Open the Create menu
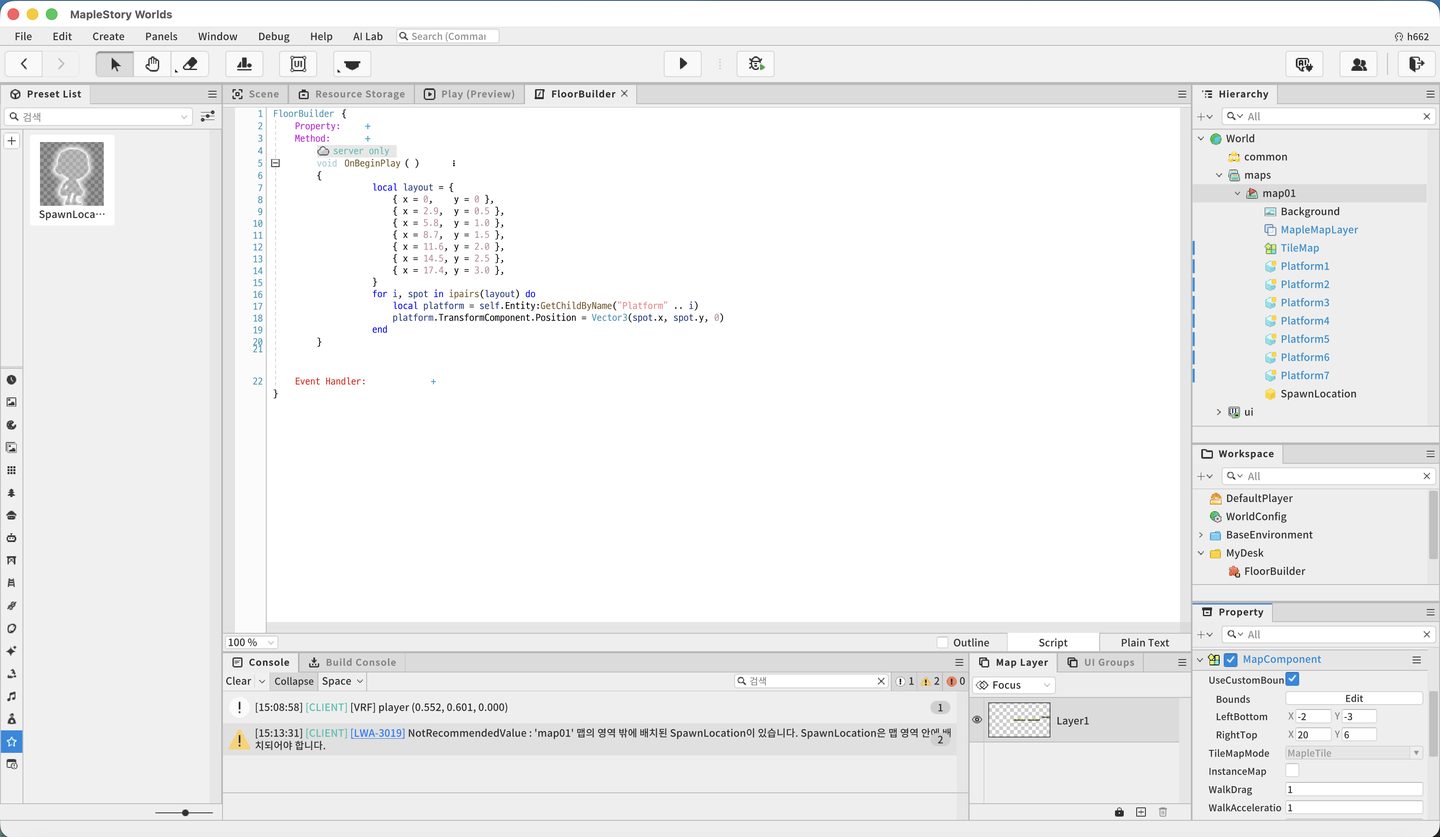This screenshot has width=1440, height=837. pyautogui.click(x=108, y=36)
